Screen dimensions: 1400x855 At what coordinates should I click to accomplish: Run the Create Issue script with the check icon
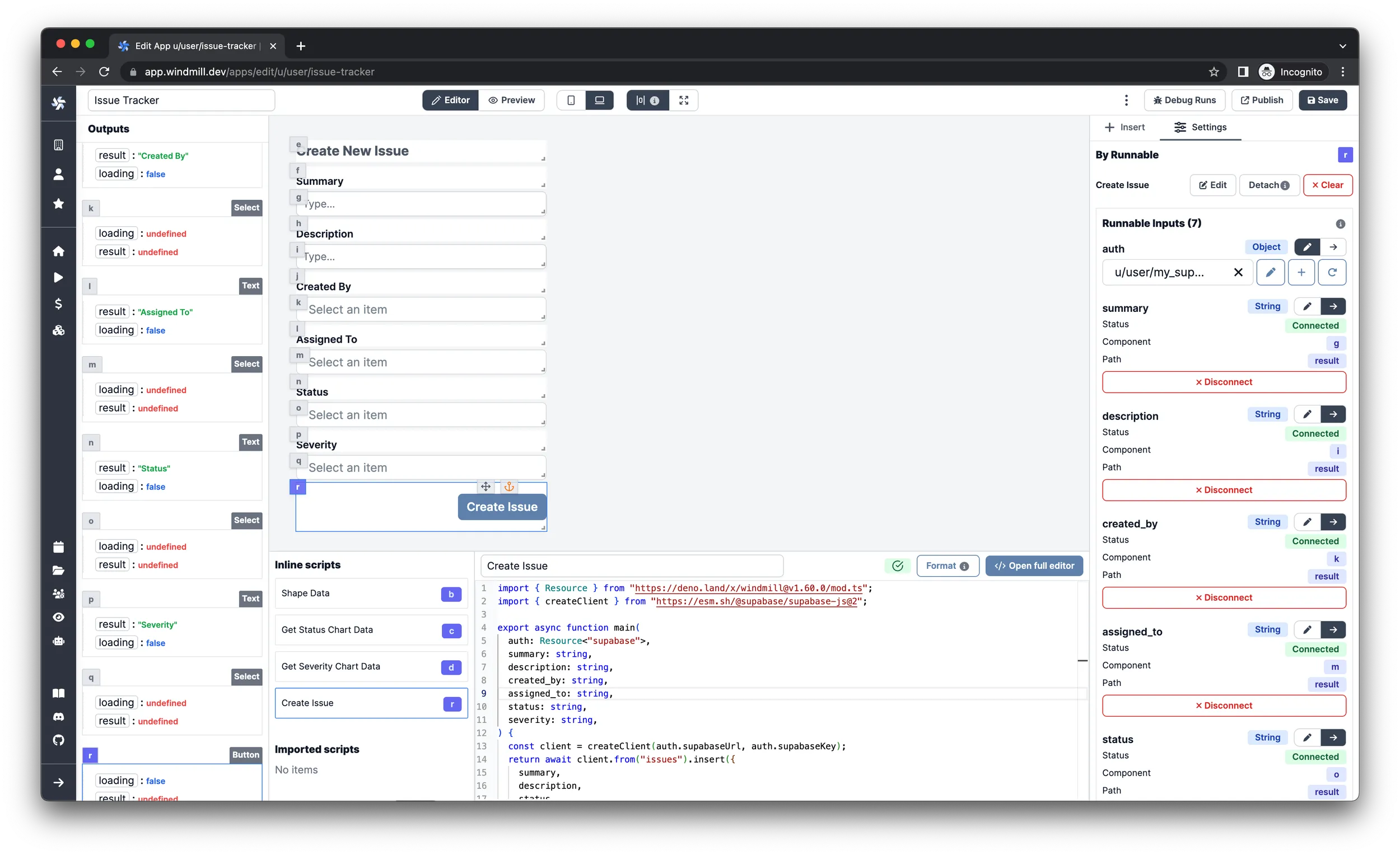point(897,566)
